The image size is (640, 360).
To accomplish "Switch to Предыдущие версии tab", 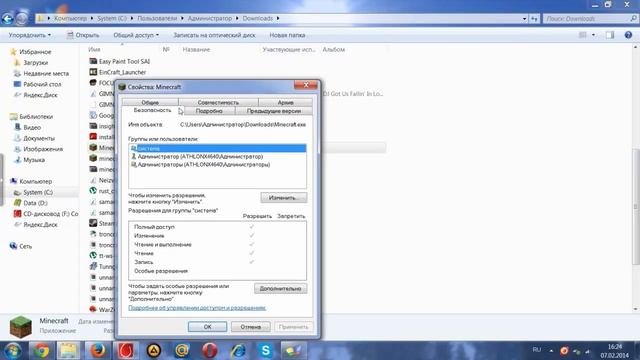I will click(273, 111).
